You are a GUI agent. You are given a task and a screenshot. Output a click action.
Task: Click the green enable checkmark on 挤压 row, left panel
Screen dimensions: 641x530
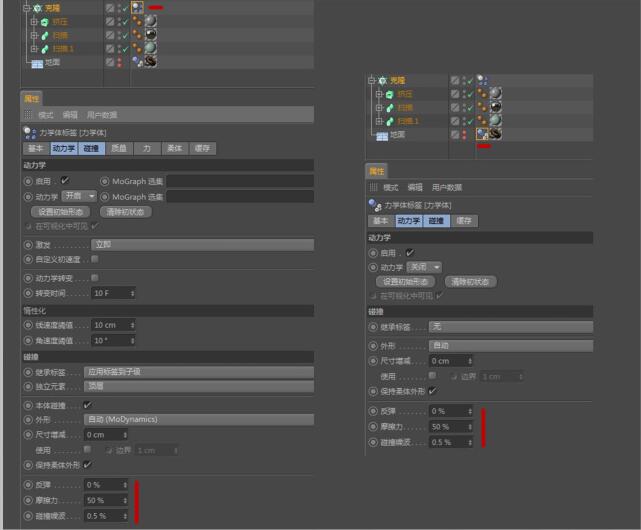point(125,22)
